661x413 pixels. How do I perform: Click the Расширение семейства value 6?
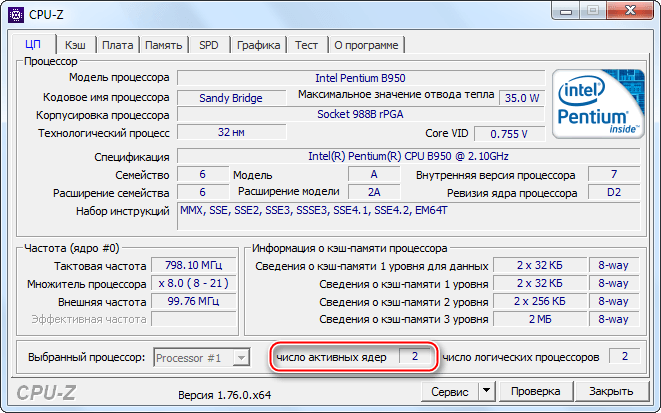[203, 192]
